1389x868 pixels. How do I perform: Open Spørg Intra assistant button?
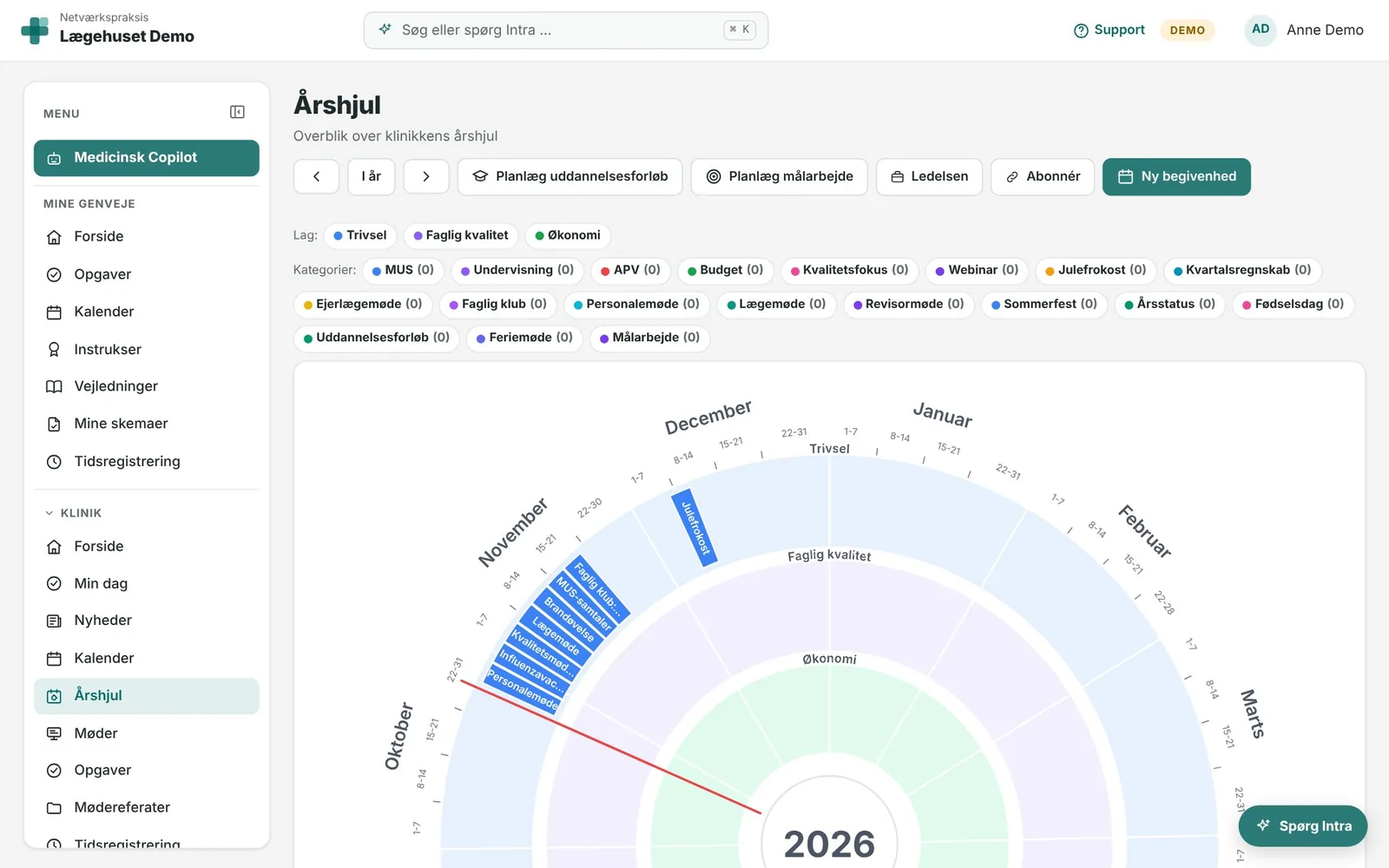click(x=1303, y=826)
